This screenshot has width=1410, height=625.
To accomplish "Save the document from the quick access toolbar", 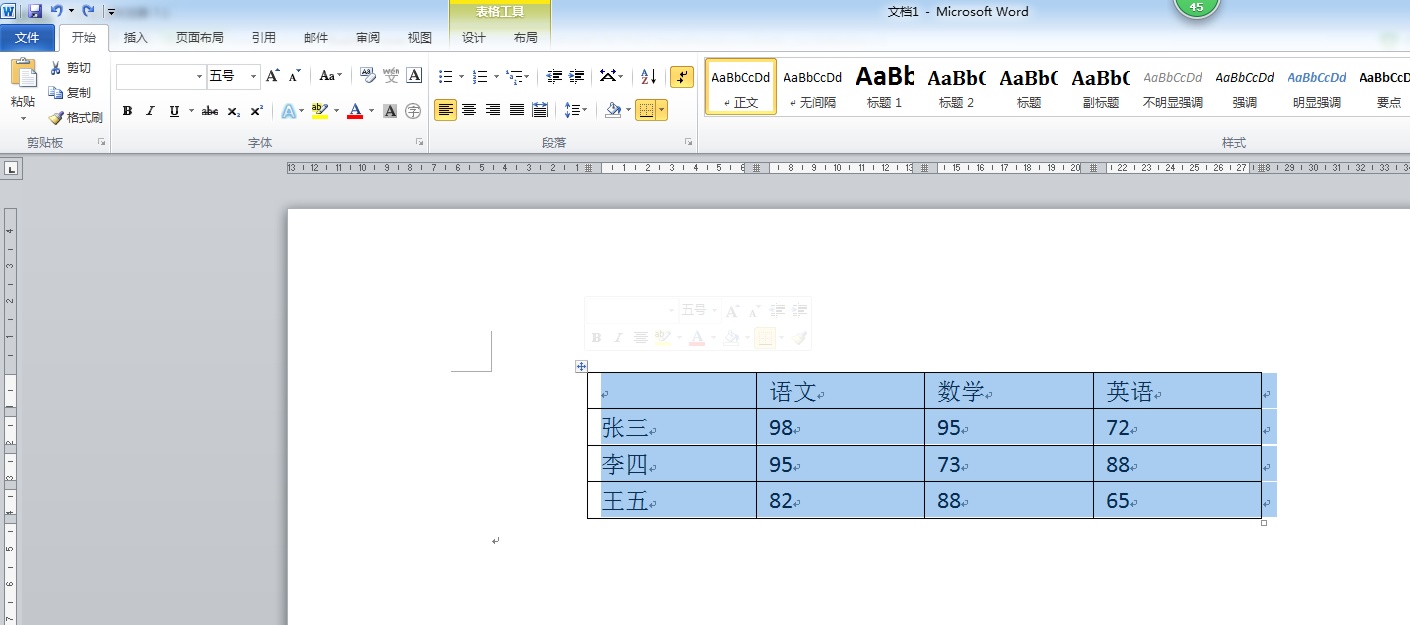I will point(35,11).
